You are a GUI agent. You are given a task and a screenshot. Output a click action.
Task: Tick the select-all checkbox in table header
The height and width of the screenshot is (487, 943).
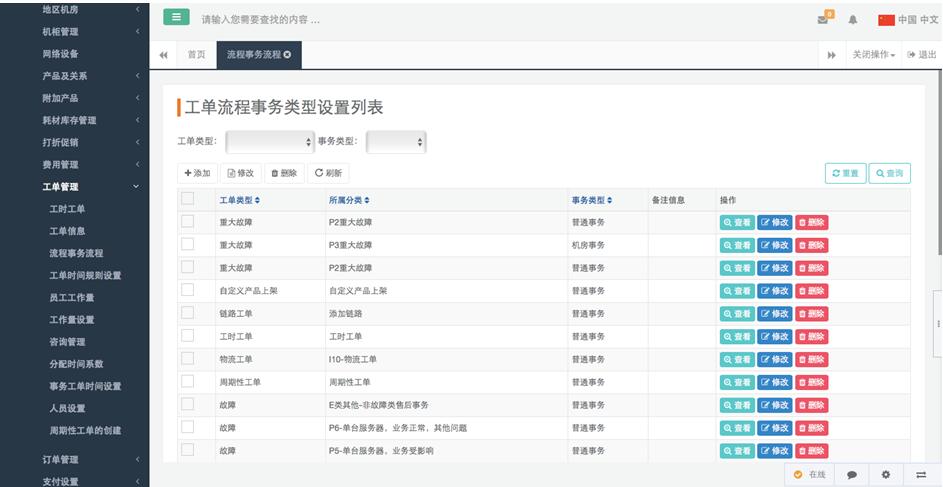click(x=187, y=199)
